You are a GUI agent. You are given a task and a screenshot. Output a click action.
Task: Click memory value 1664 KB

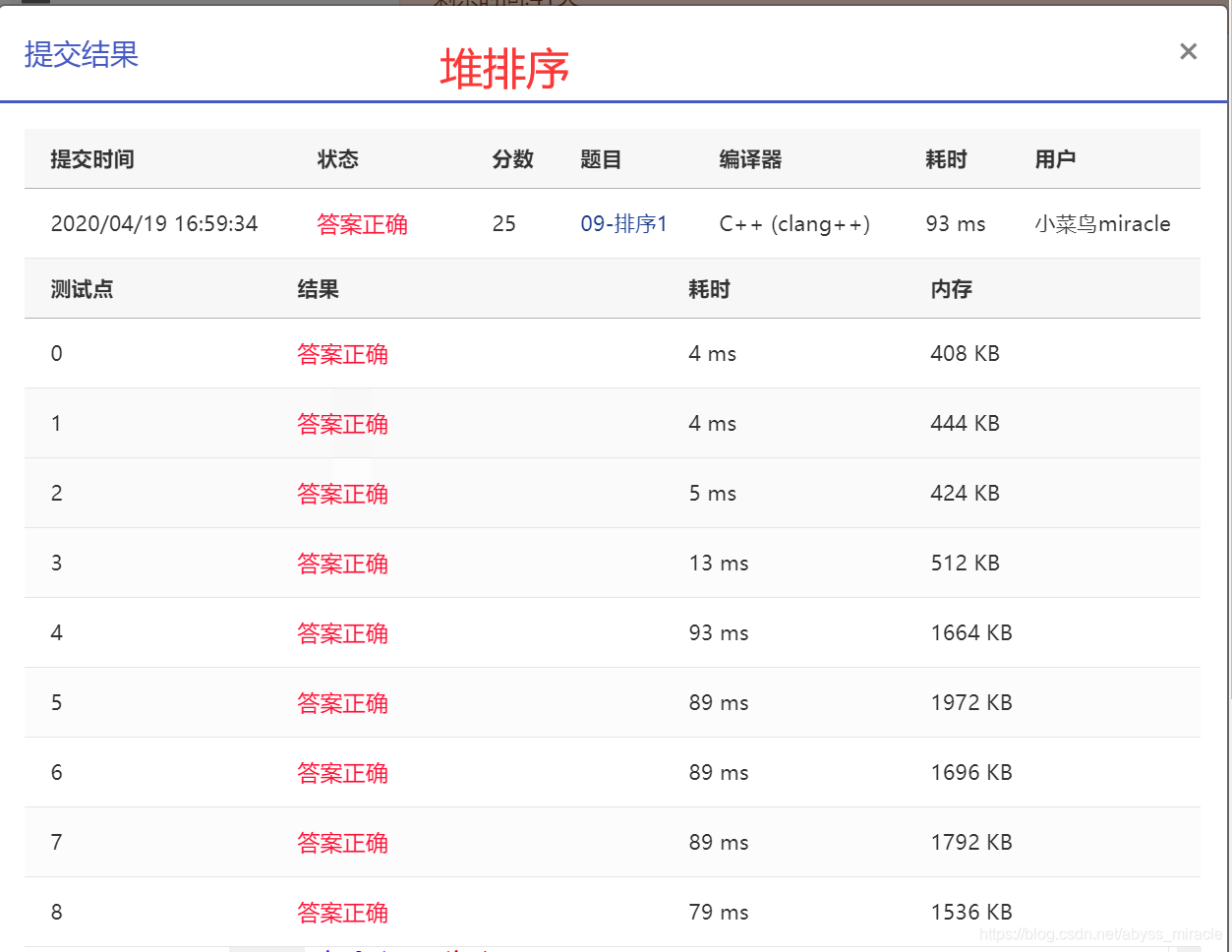point(971,633)
